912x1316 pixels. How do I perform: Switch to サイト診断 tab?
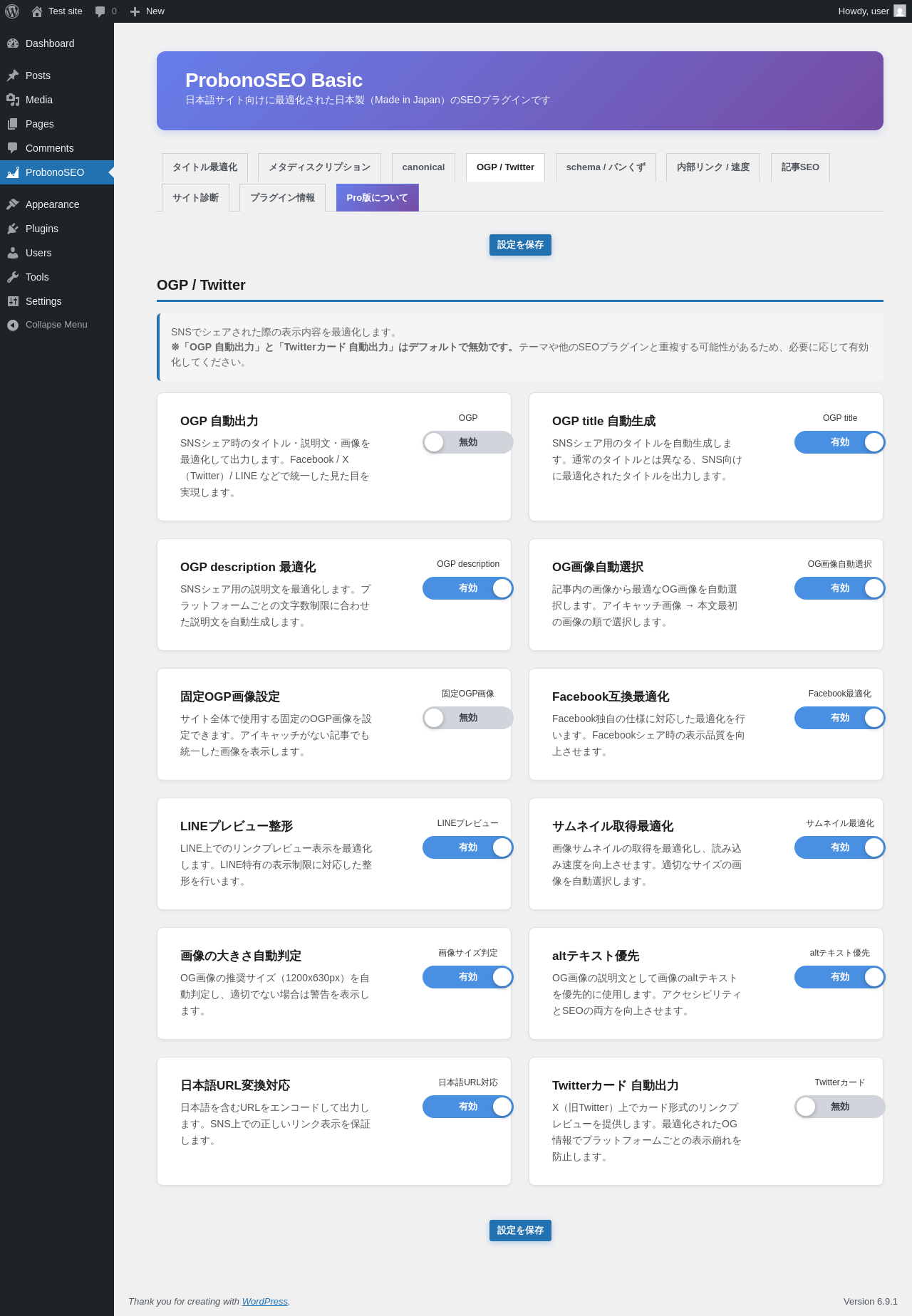[195, 198]
